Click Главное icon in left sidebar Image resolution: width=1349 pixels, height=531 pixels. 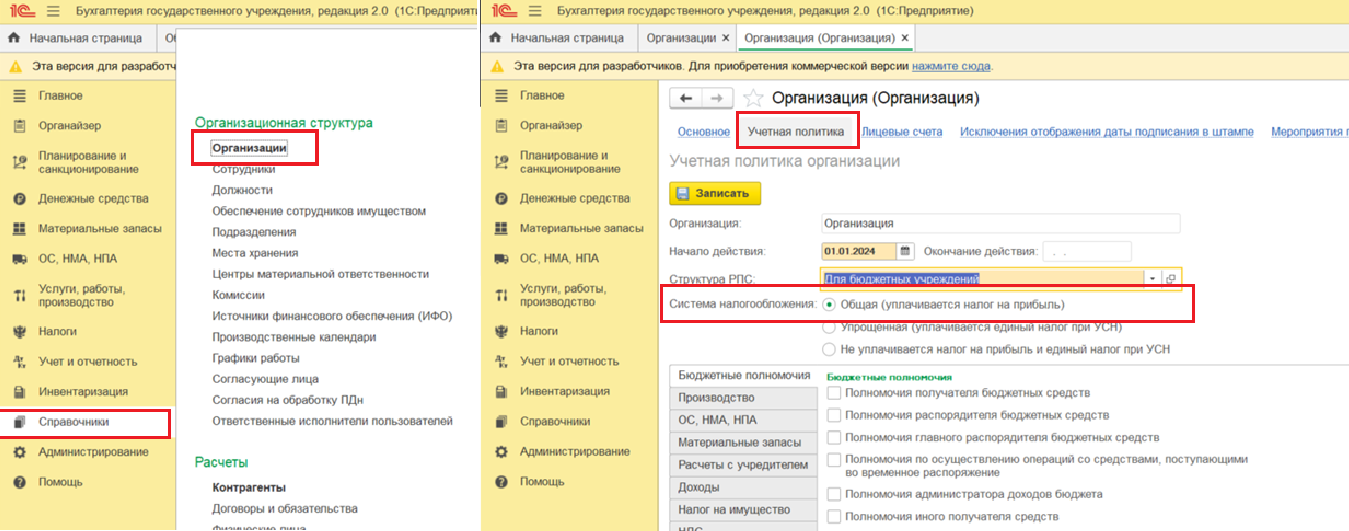tap(19, 95)
